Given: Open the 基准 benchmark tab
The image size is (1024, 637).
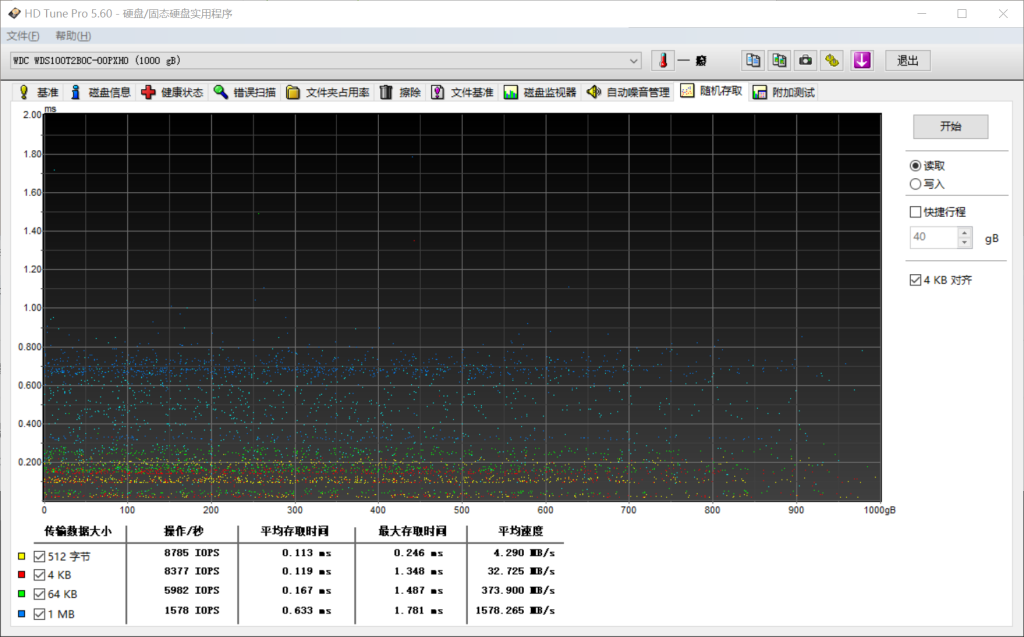Looking at the screenshot, I should 39,92.
